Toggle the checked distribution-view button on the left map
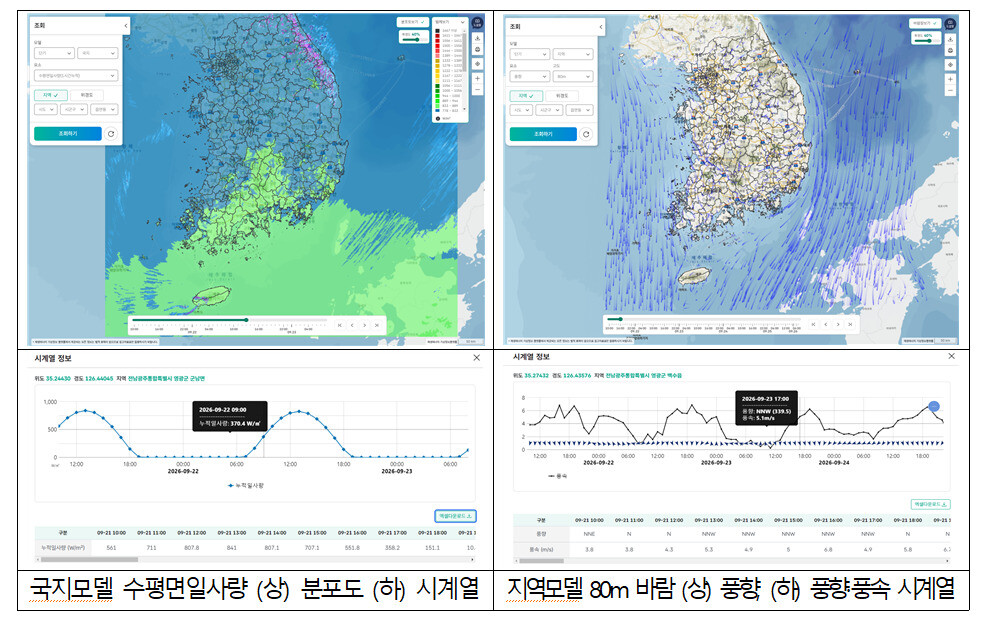 412,22
